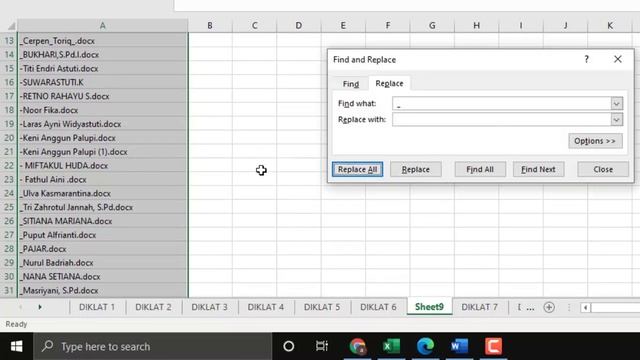Open the Find what dropdown arrow
Viewport: 640px width, 360px height.
coord(617,104)
